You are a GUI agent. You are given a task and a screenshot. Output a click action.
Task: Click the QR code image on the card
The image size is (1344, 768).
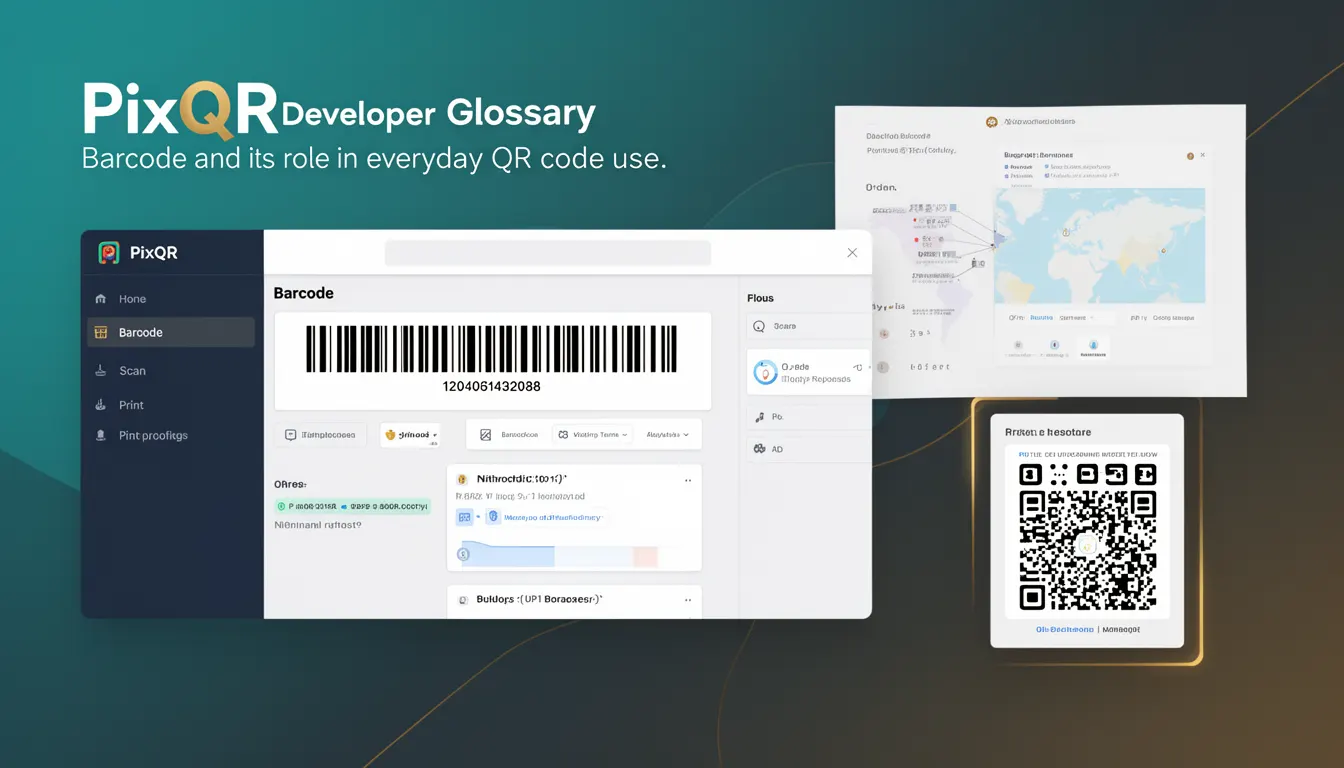(x=1087, y=537)
